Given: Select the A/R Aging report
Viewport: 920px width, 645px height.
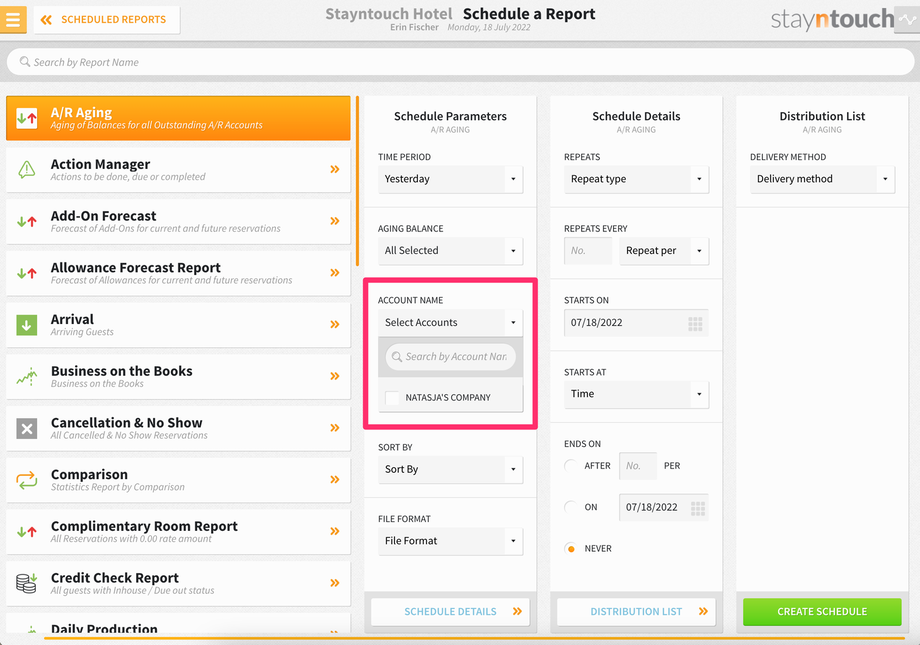Looking at the screenshot, I should 178,118.
